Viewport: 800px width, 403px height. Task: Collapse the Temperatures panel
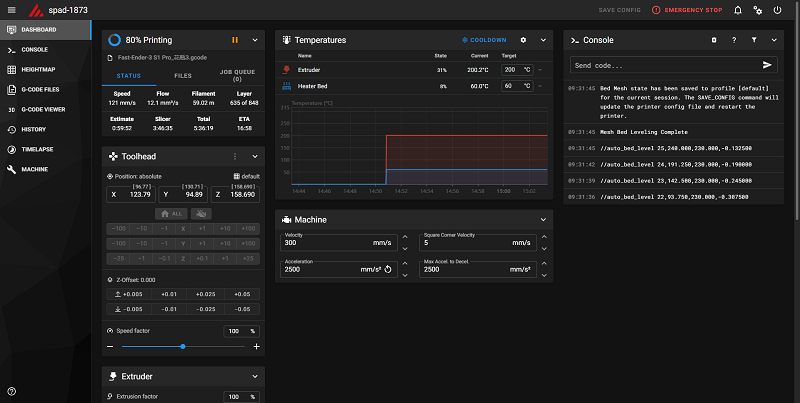[x=543, y=40]
